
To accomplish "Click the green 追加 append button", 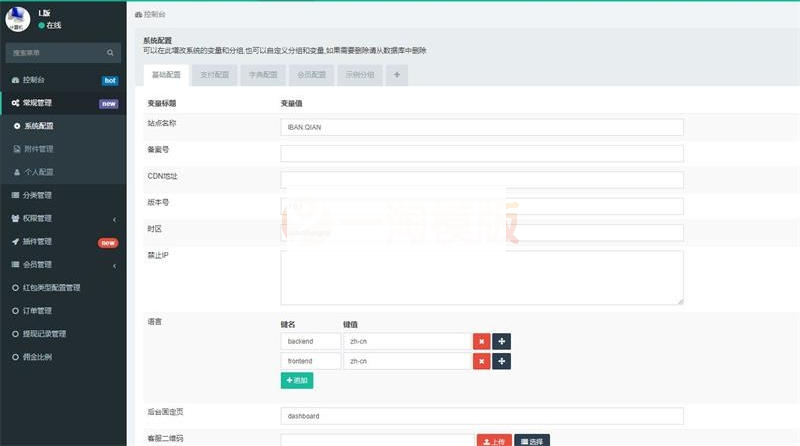I will point(297,381).
